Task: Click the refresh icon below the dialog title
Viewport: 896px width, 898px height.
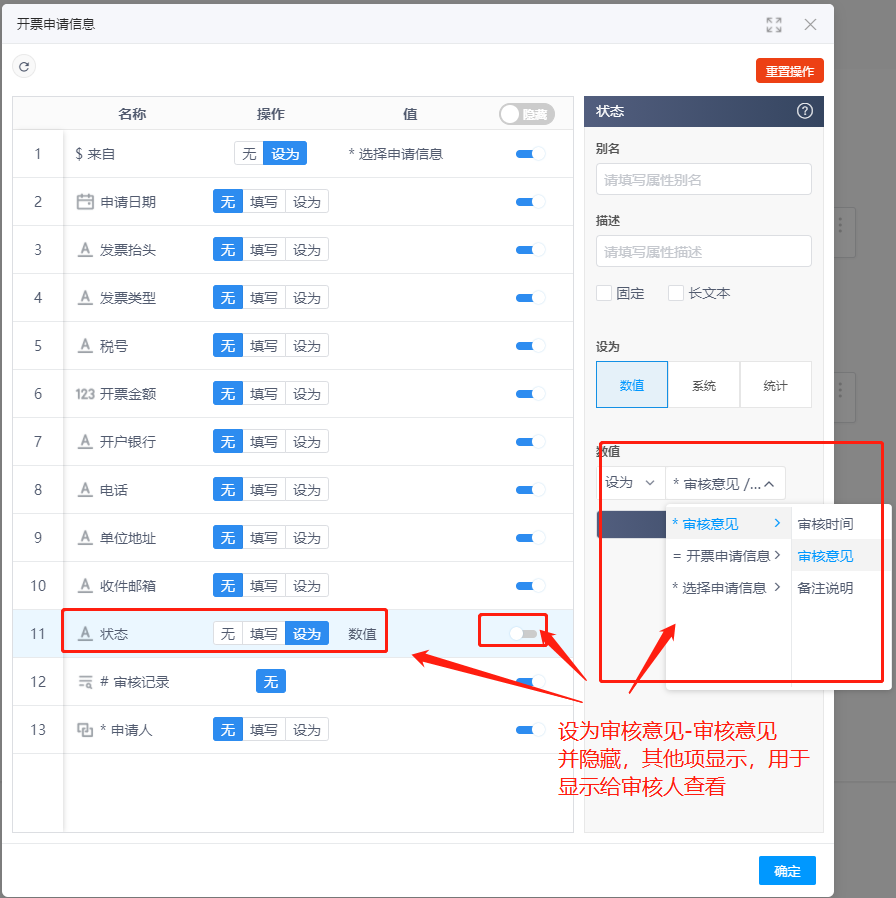Action: [24, 66]
